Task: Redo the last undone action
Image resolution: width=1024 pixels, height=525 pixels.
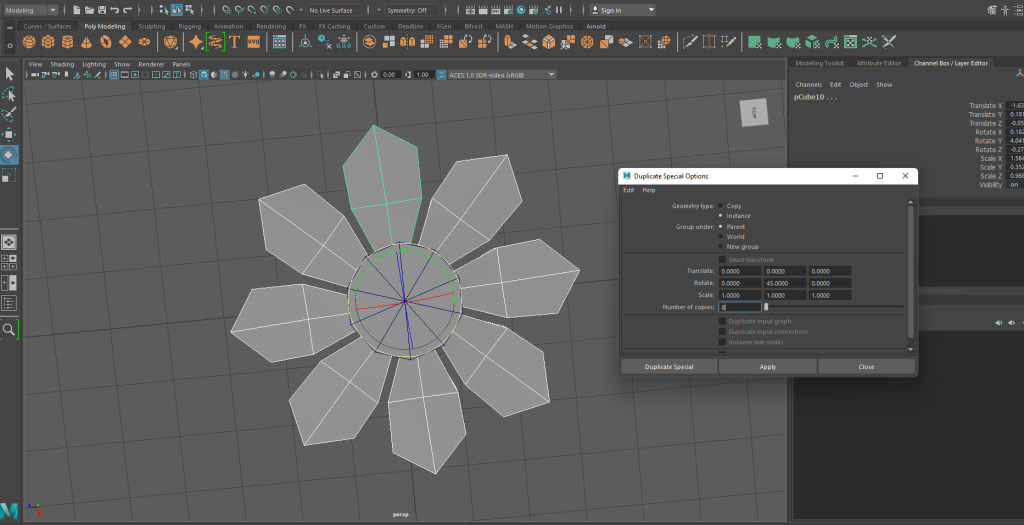Action: tap(127, 10)
